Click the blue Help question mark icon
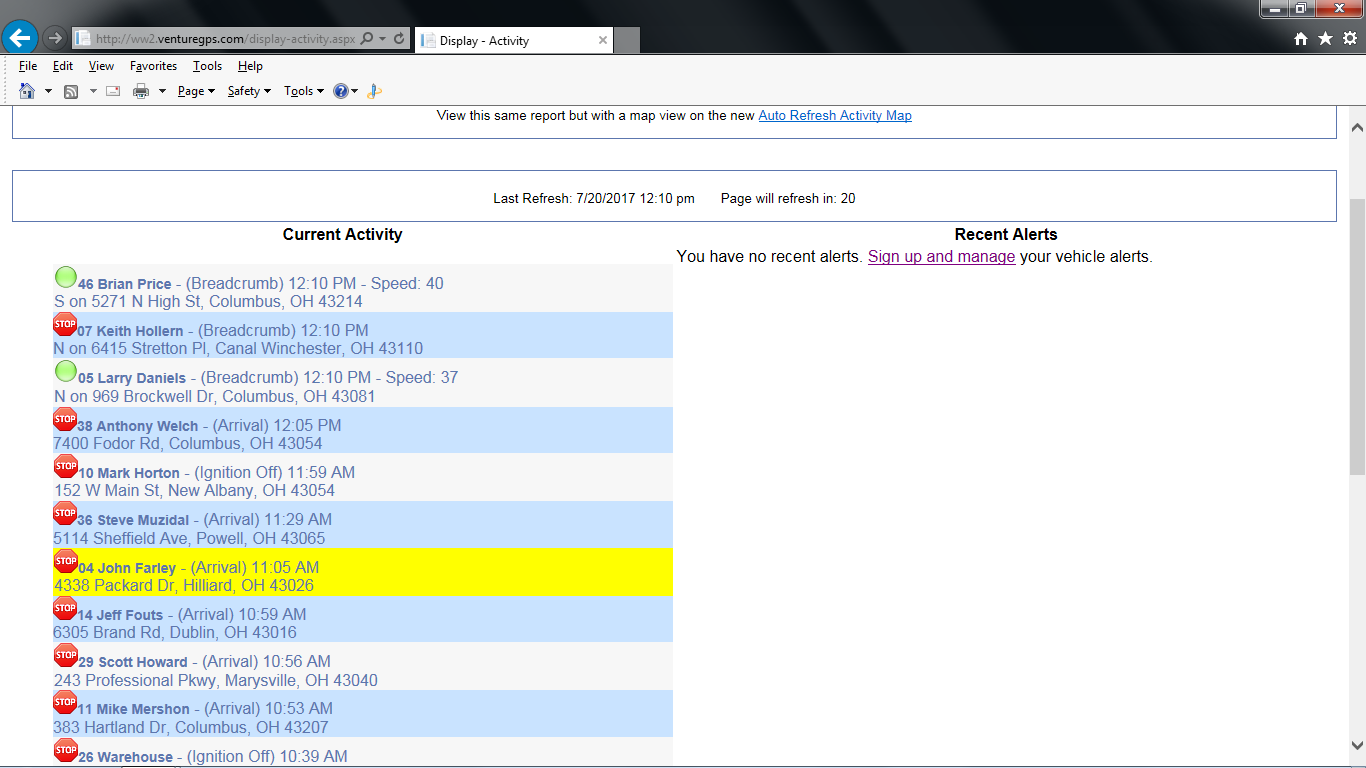 (341, 91)
